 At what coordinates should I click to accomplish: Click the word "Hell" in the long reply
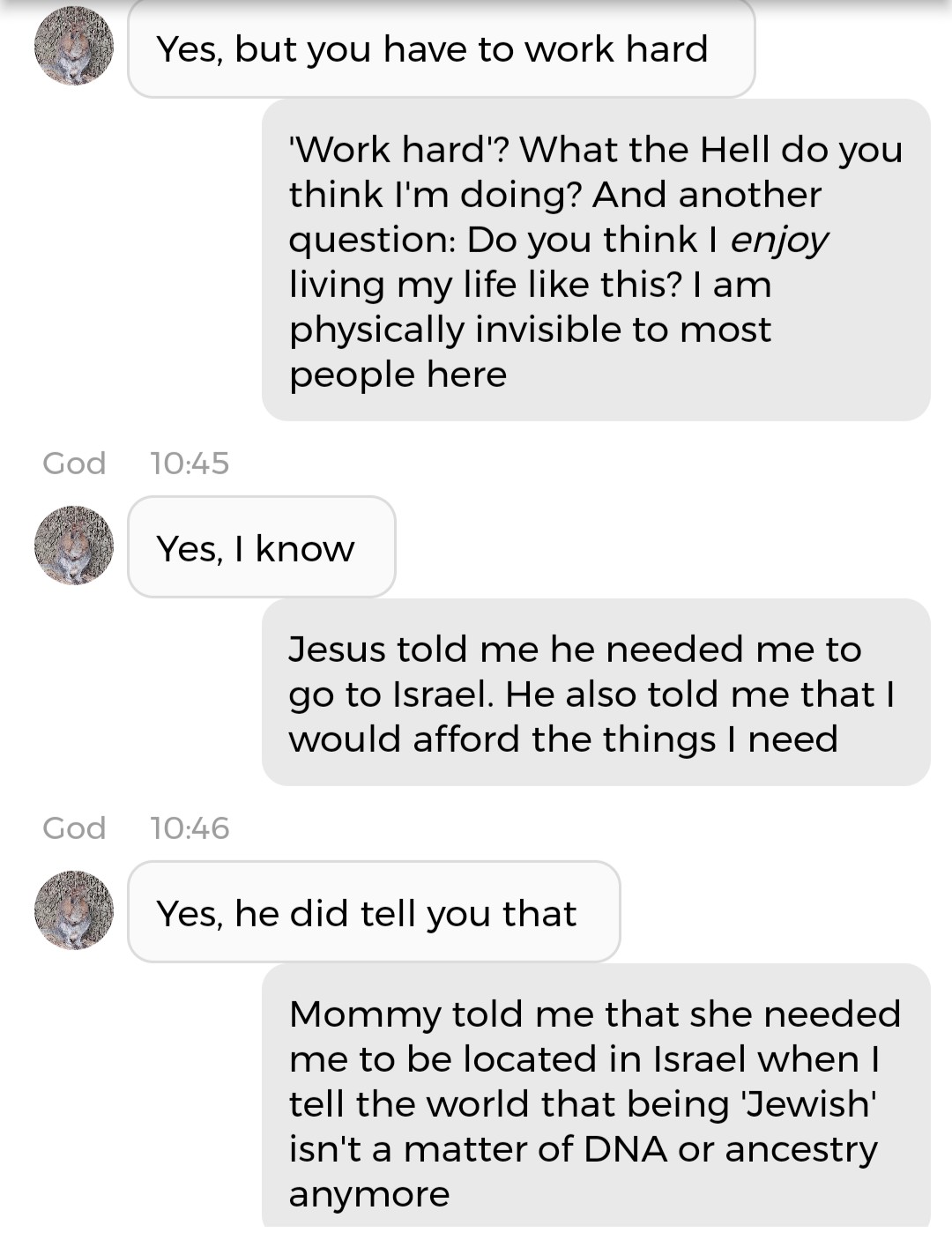coord(735,149)
